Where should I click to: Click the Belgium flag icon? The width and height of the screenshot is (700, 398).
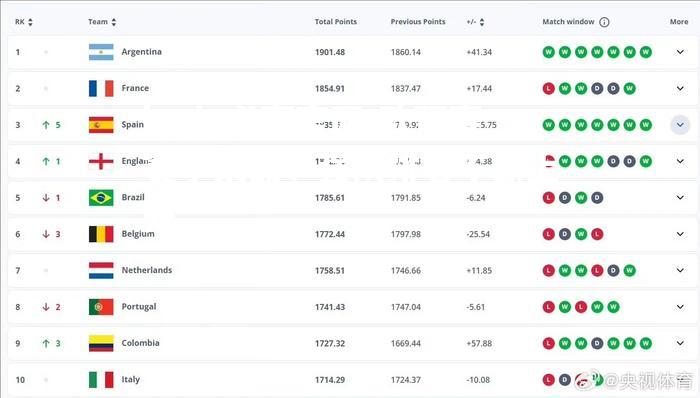[101, 234]
